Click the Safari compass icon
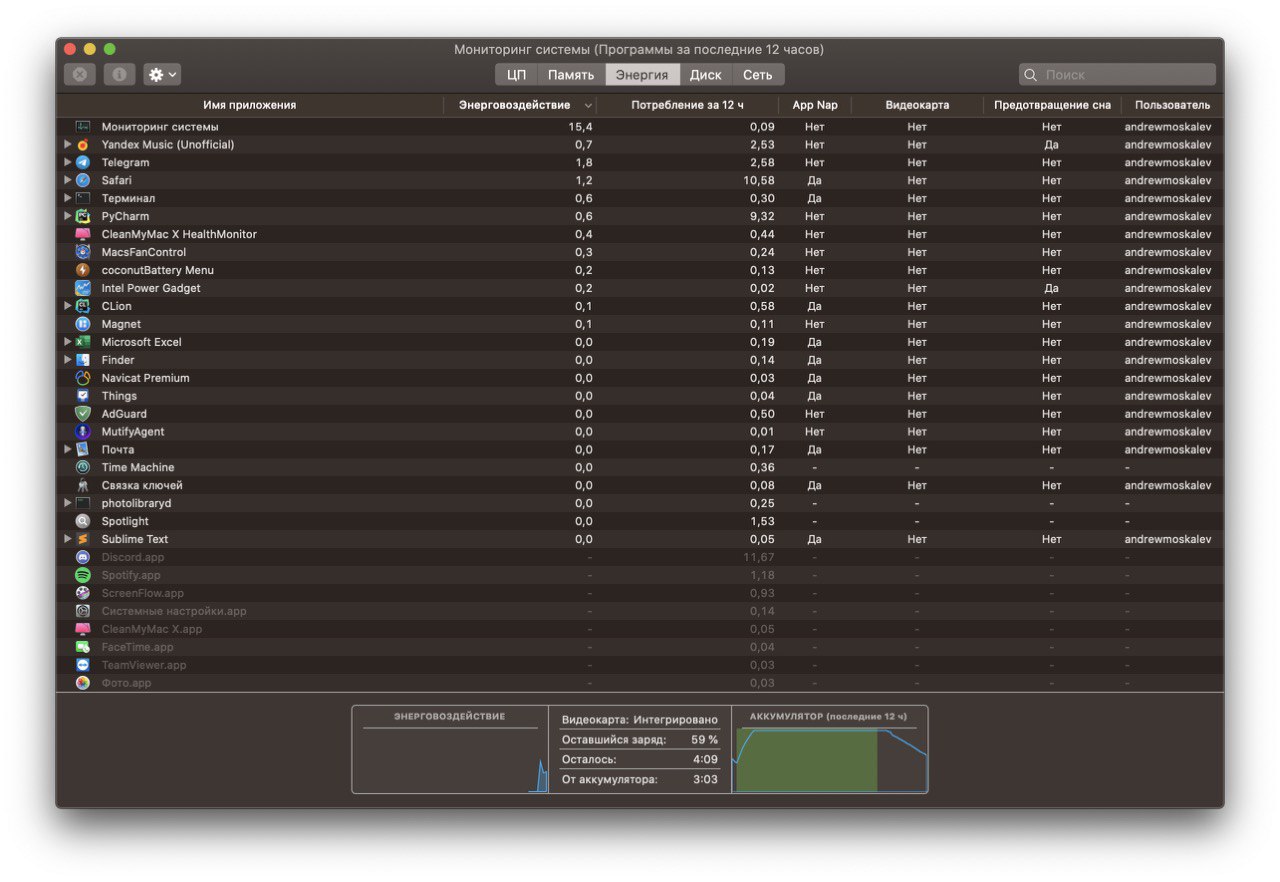This screenshot has width=1280, height=882. (x=83, y=180)
